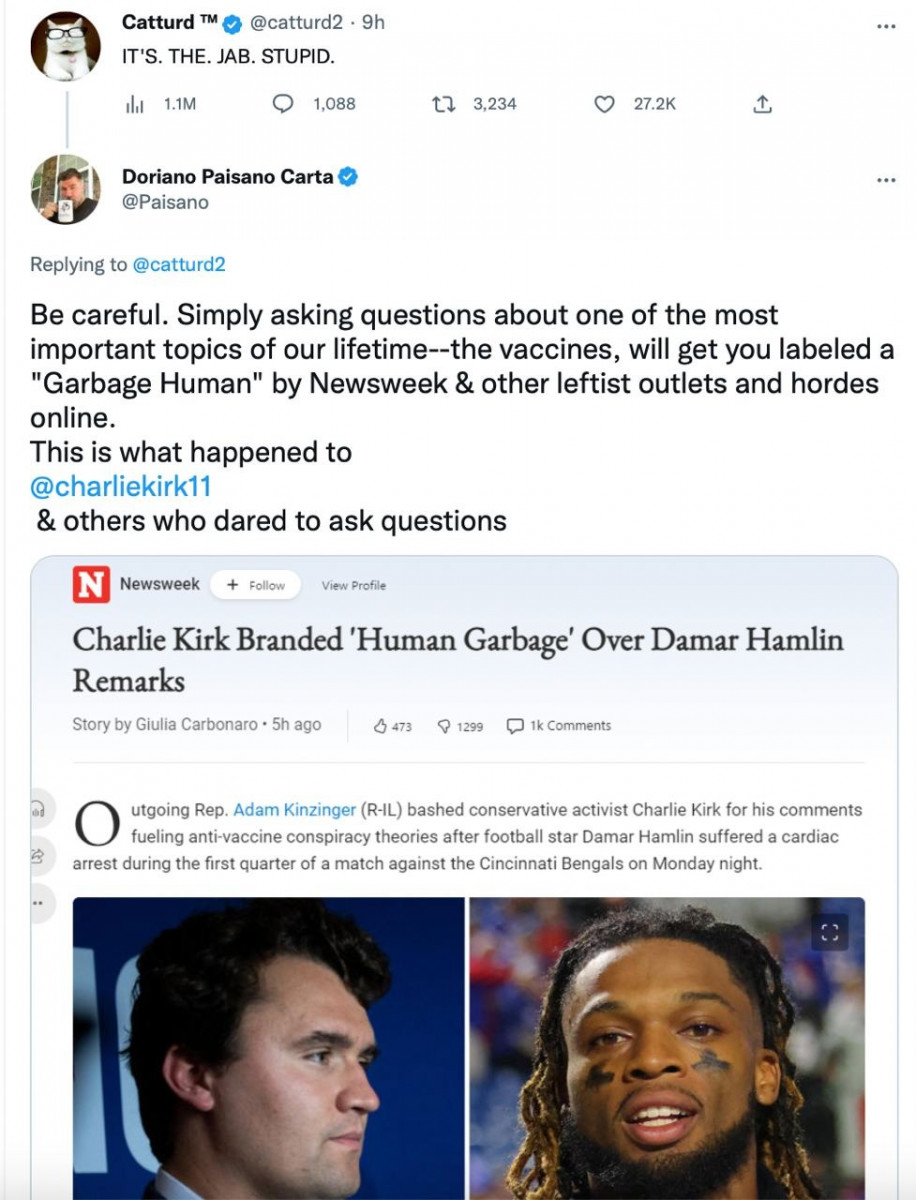Viewport: 916px width, 1200px height.
Task: Open the @charliekirk11 mention link
Action: point(122,486)
